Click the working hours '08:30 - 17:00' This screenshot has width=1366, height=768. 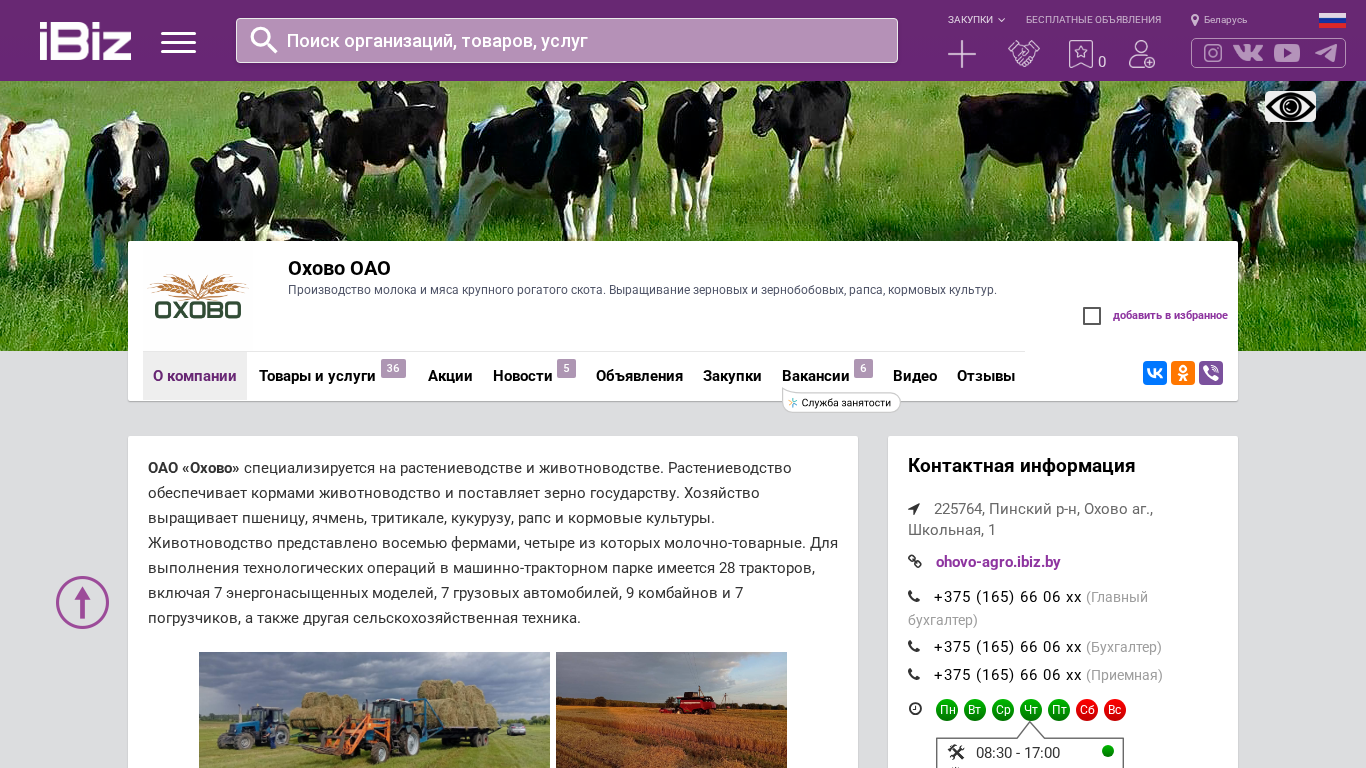coord(1018,753)
